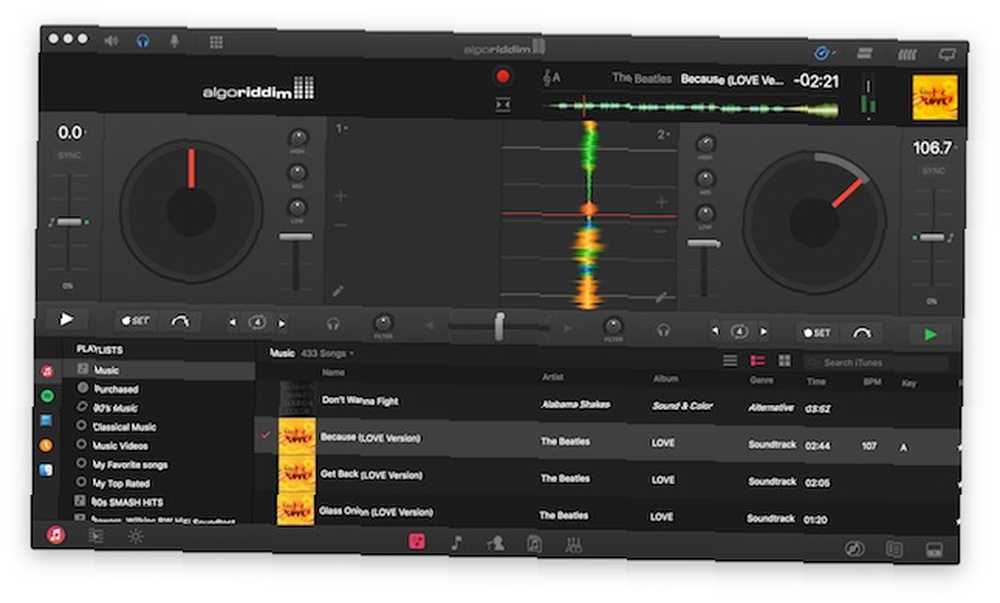
Task: Toggle headphone pre-cueing icon in title bar
Action: point(143,42)
